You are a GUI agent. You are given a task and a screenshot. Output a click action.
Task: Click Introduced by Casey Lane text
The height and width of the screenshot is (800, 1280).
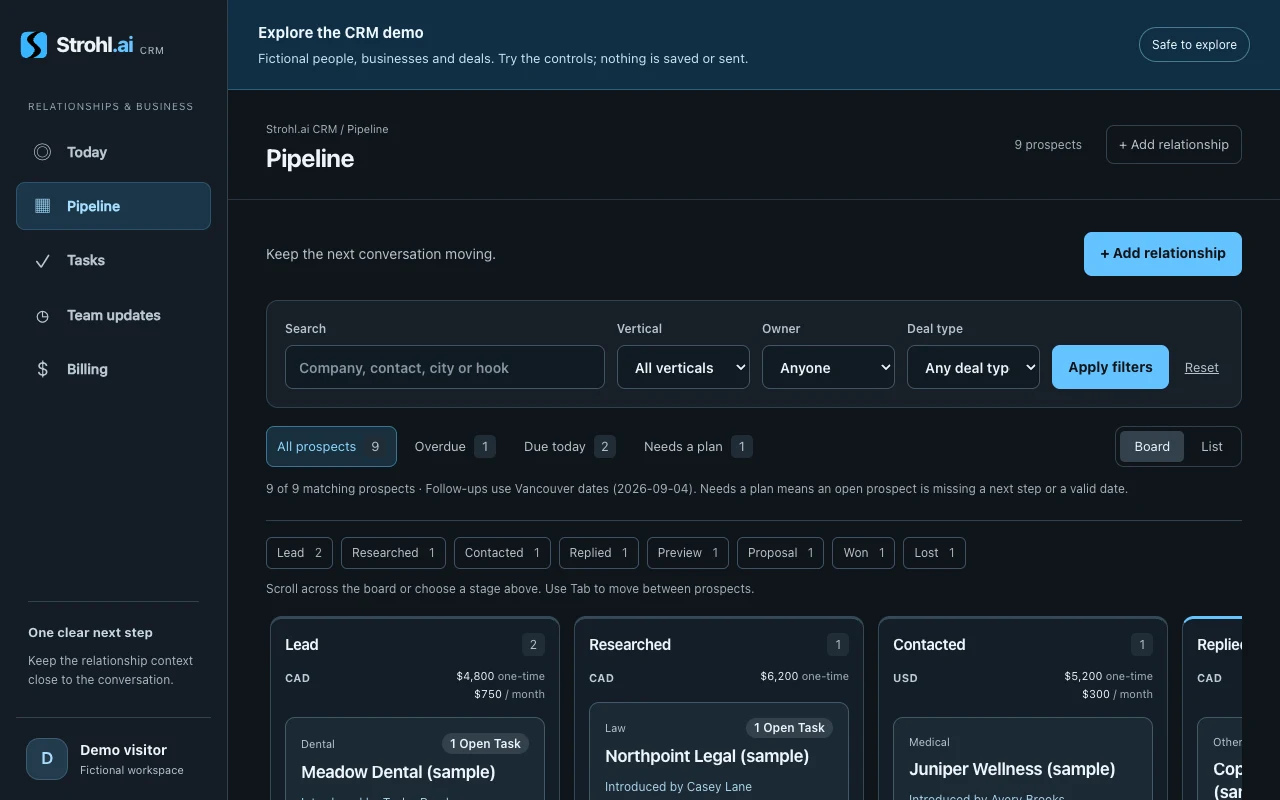coord(678,787)
